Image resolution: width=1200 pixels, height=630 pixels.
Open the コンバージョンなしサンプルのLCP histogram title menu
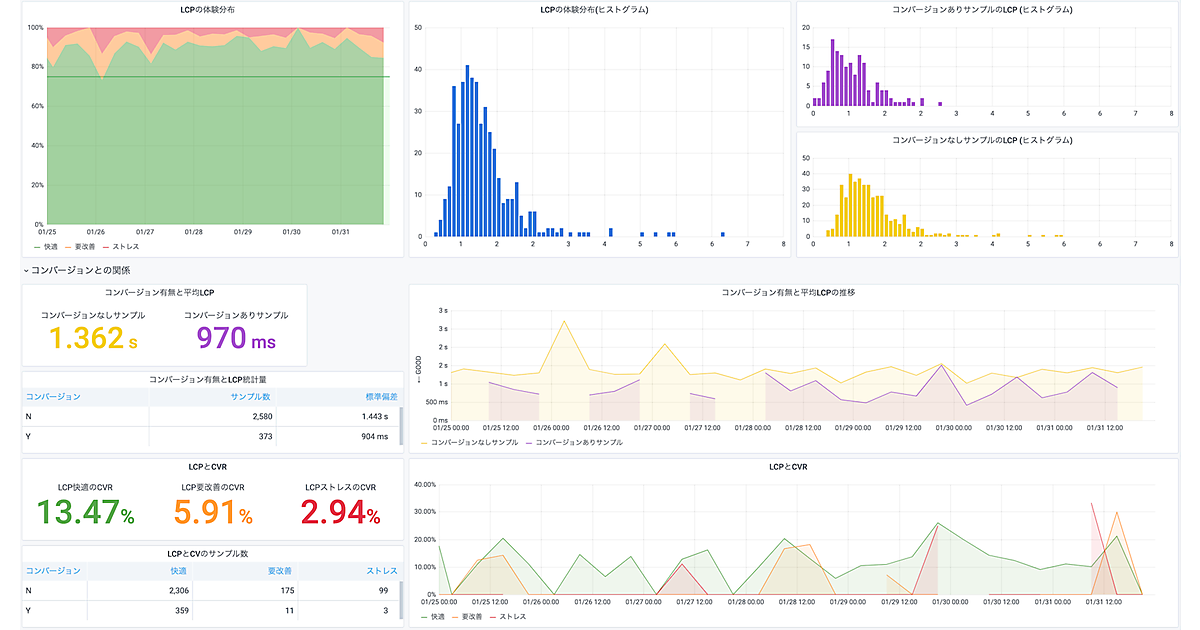click(982, 141)
